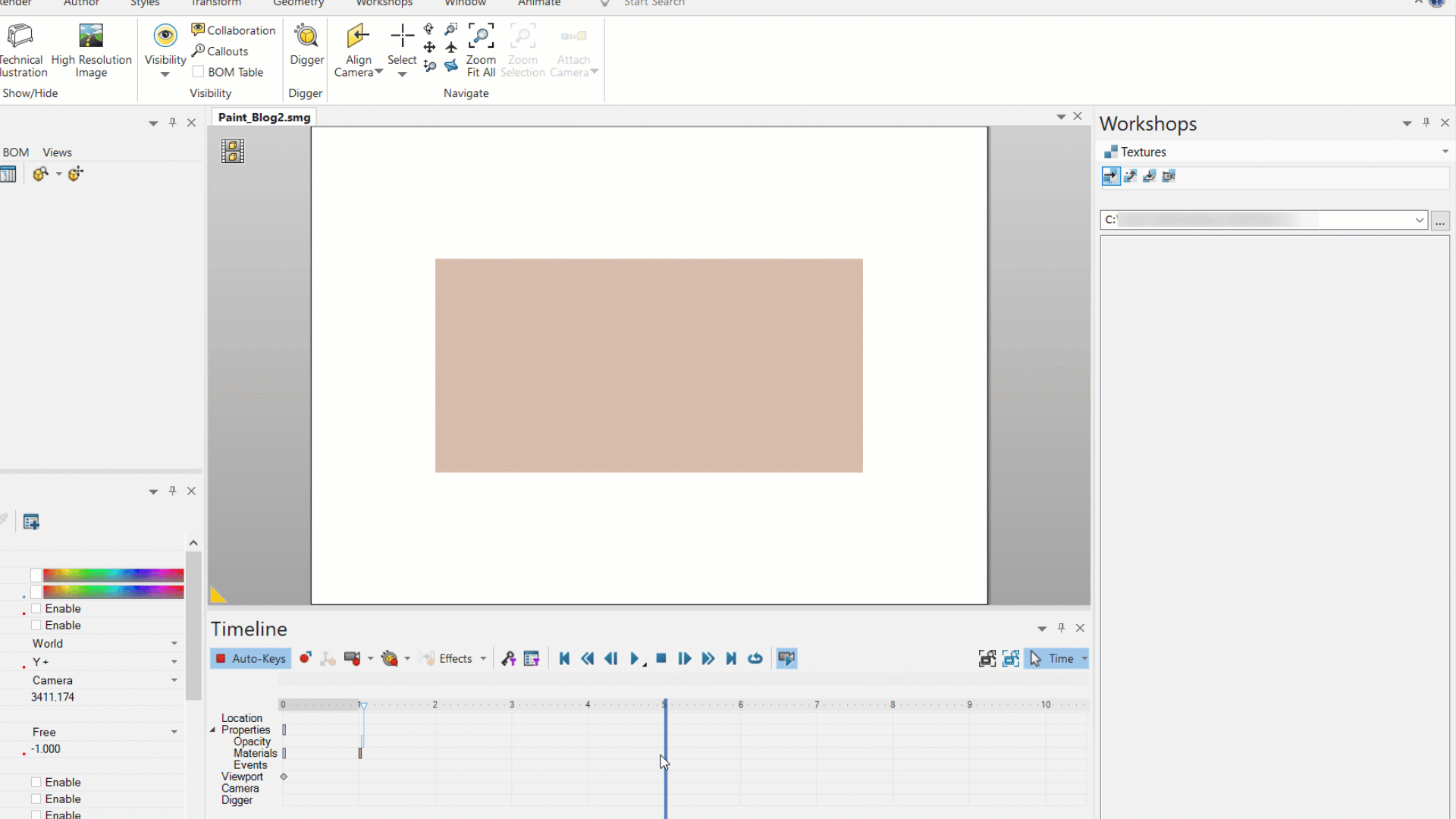Toggle timeline loop play mode
The image size is (1456, 819).
click(755, 658)
